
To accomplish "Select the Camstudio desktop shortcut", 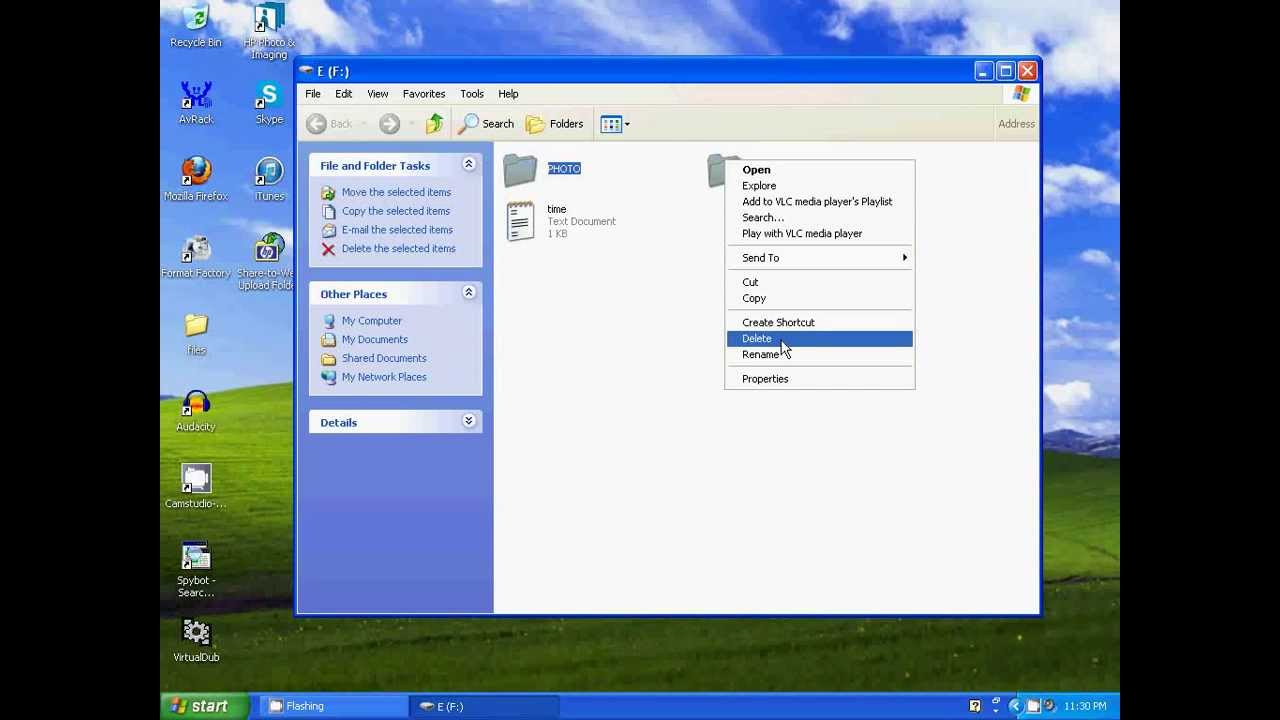I will click(x=196, y=487).
